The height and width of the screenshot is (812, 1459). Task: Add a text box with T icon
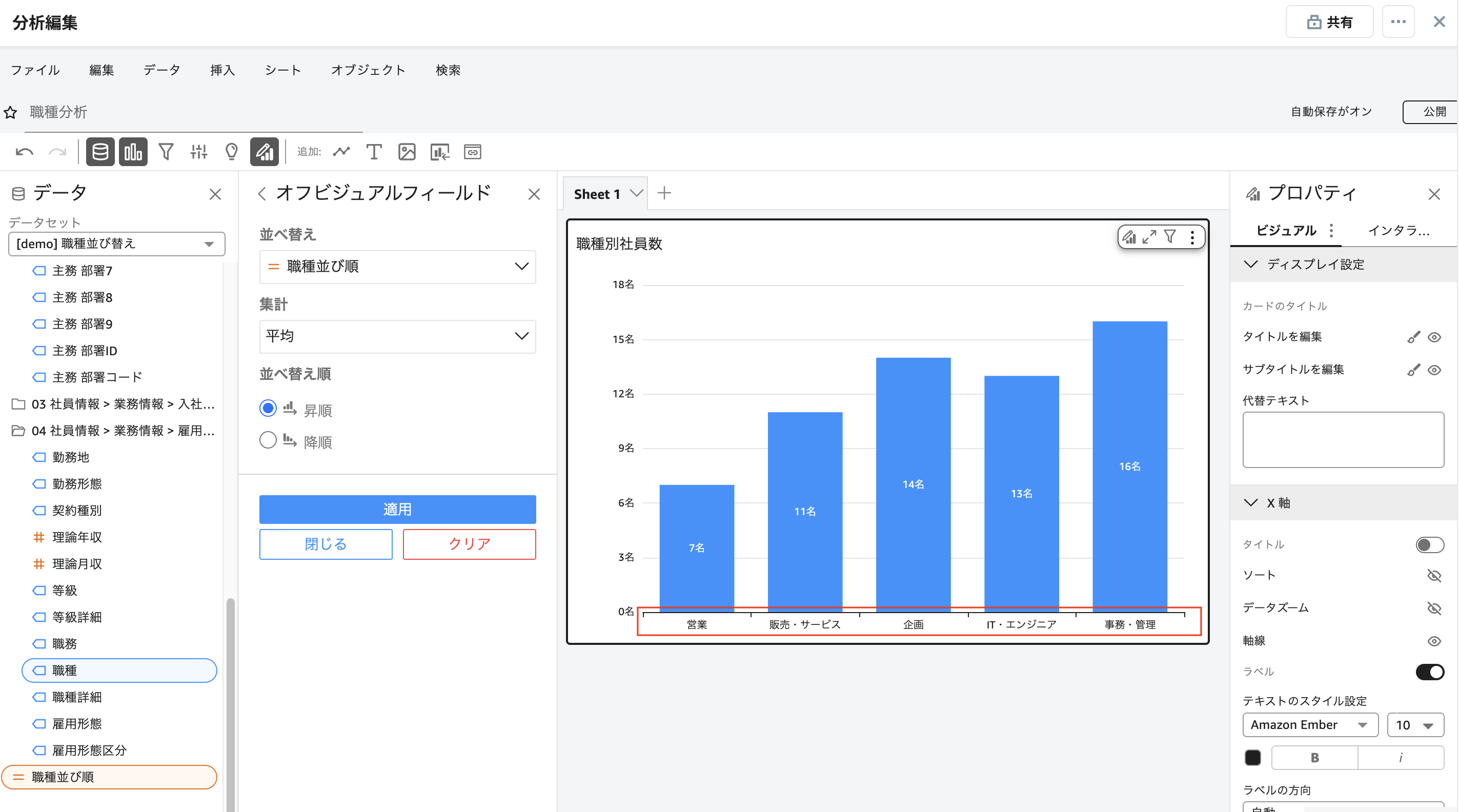pos(374,152)
